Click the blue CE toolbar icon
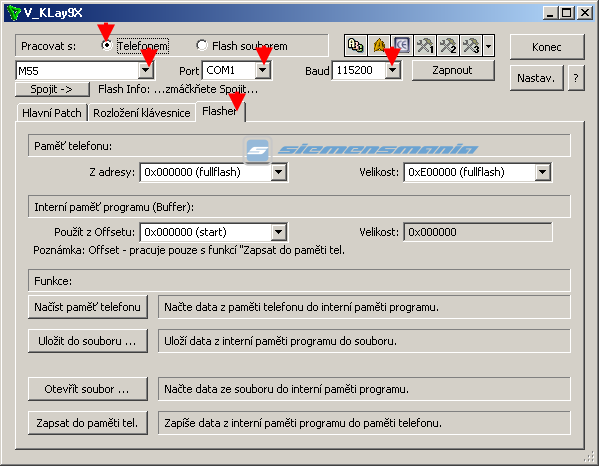The height and width of the screenshot is (466, 599). pos(402,46)
